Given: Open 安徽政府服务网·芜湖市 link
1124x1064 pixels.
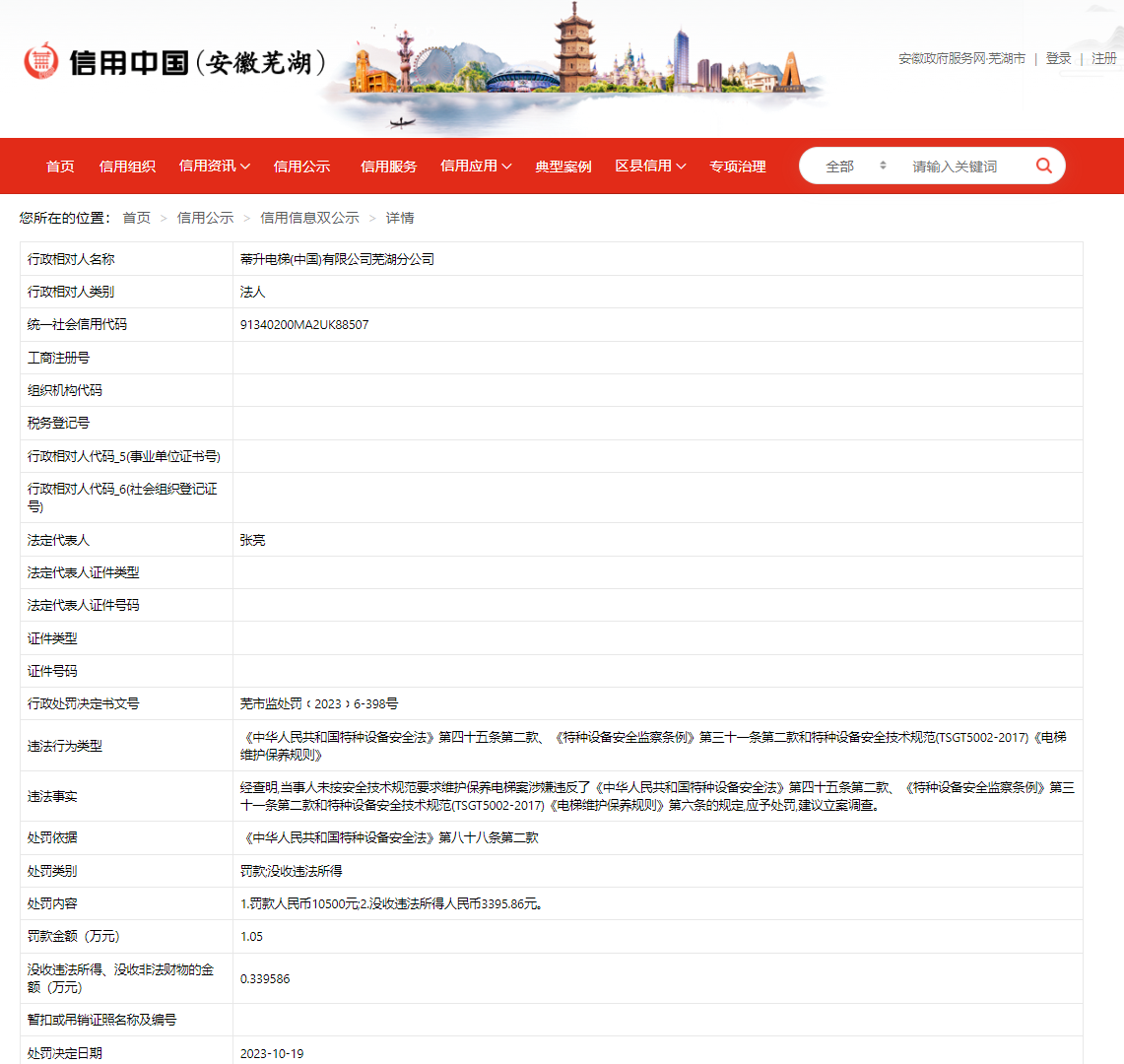Looking at the screenshot, I should pos(961,58).
